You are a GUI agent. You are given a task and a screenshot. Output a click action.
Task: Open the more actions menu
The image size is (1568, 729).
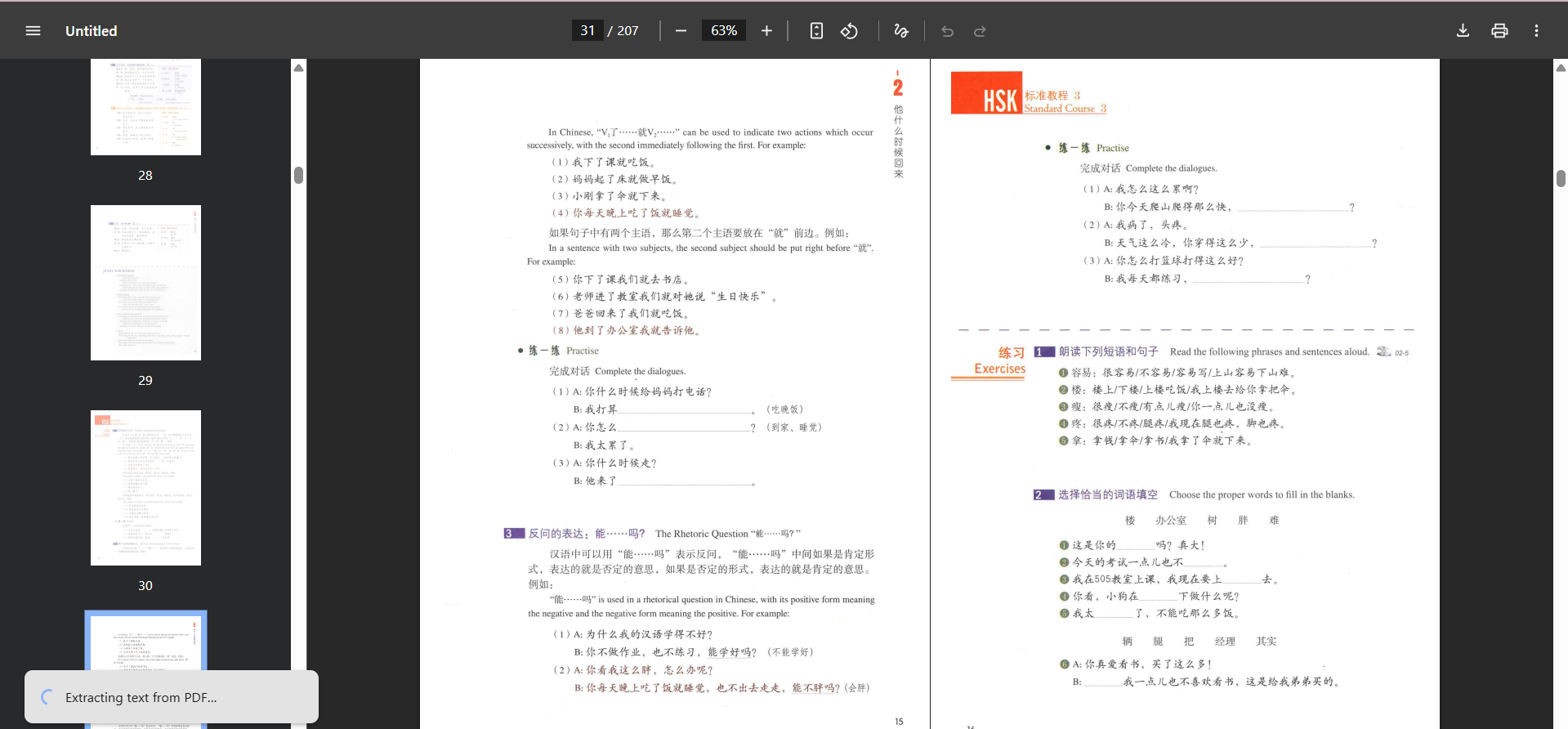coord(1536,31)
